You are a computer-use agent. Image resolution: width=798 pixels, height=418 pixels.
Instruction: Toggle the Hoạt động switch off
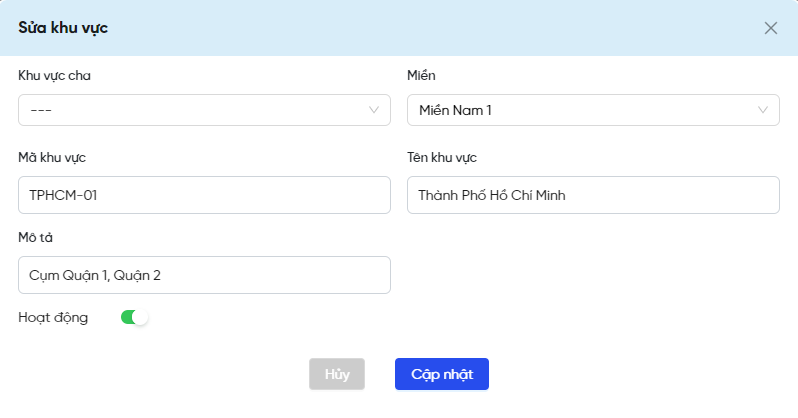click(x=134, y=317)
